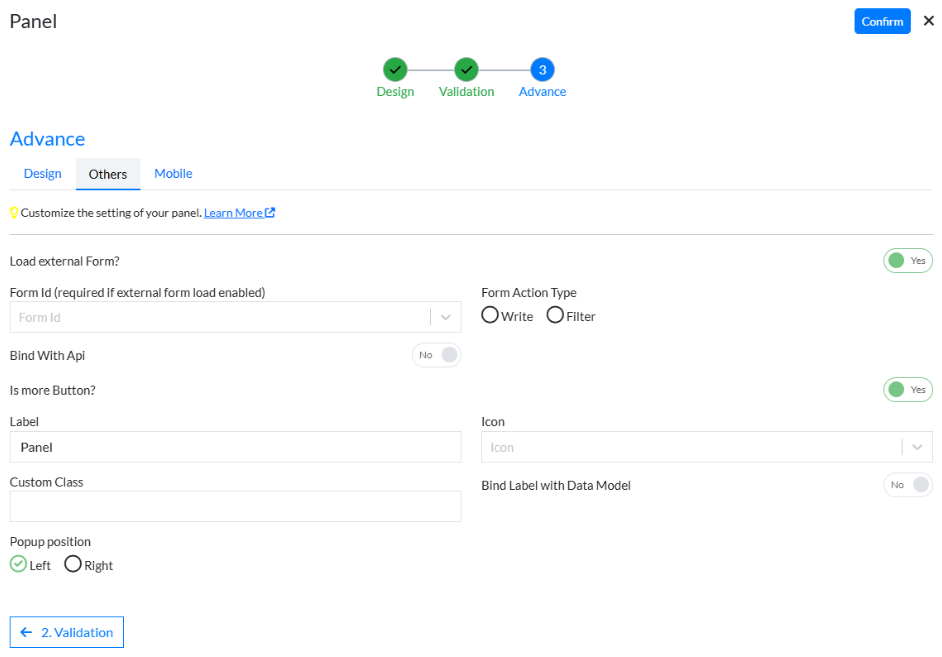
Task: Select the Advance step circle numbered 3
Action: click(541, 70)
